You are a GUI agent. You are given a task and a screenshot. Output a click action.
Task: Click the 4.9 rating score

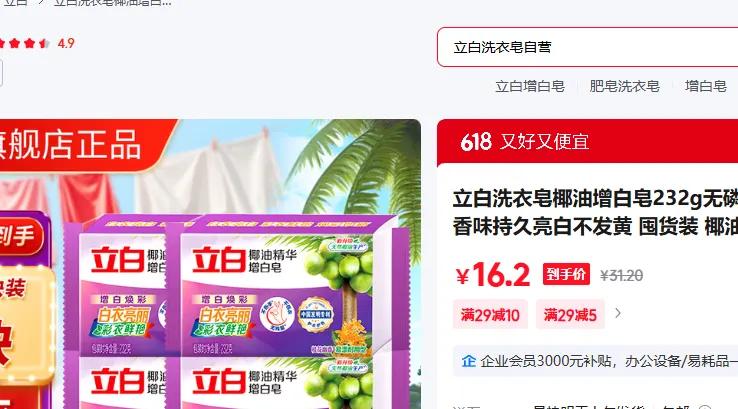pos(66,43)
